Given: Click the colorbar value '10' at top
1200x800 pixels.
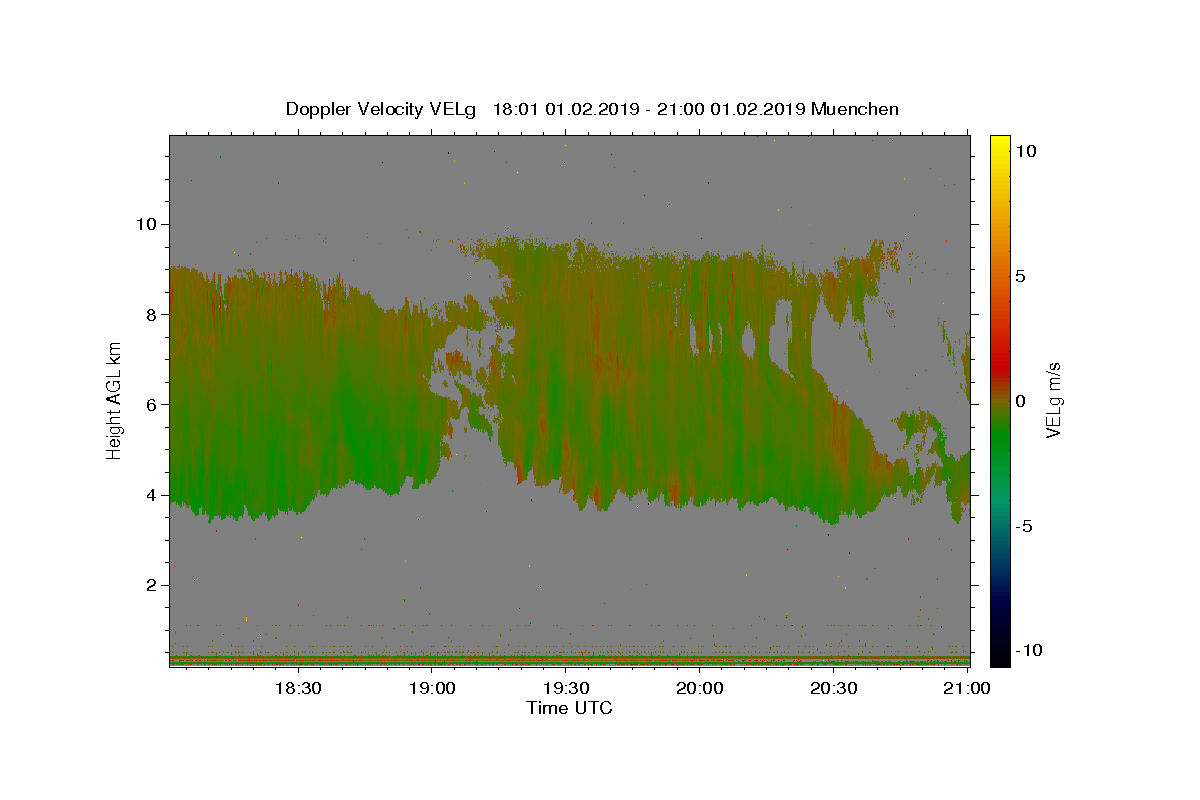Looking at the screenshot, I should coord(1026,151).
